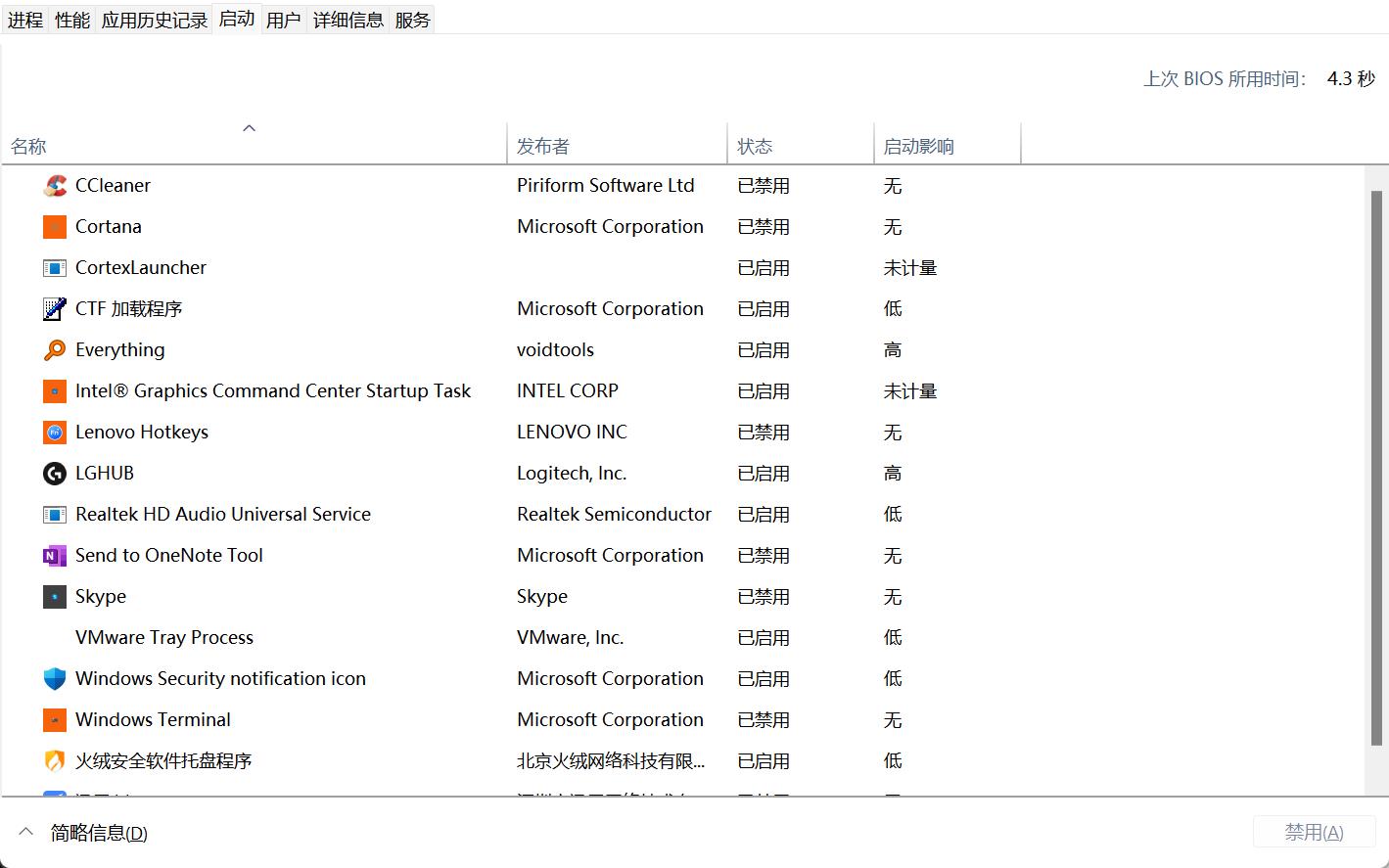
Task: Click the 火绒安全软件托盘程序 icon
Action: pyautogui.click(x=55, y=760)
